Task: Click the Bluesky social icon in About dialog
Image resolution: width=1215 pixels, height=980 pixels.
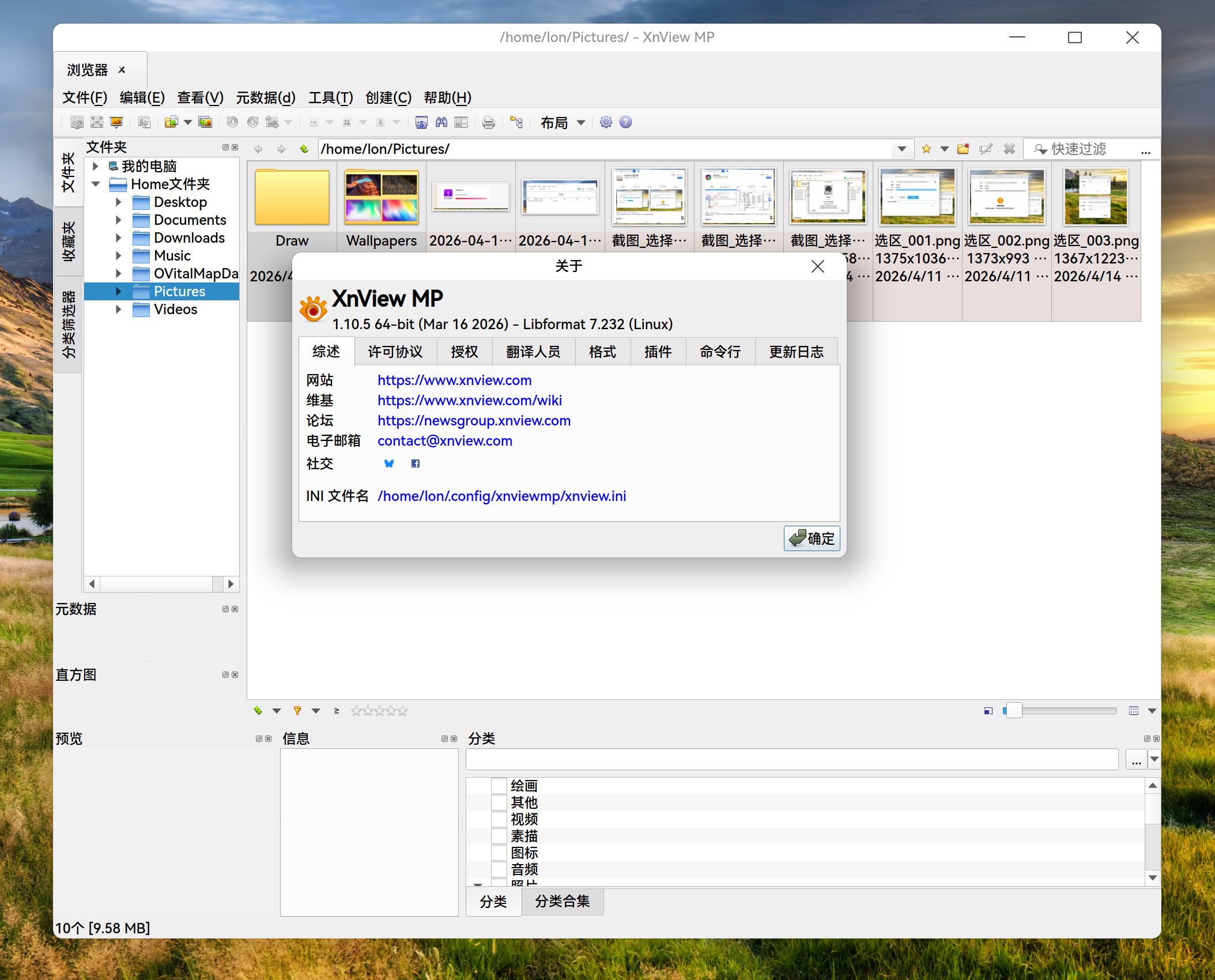Action: coord(390,463)
